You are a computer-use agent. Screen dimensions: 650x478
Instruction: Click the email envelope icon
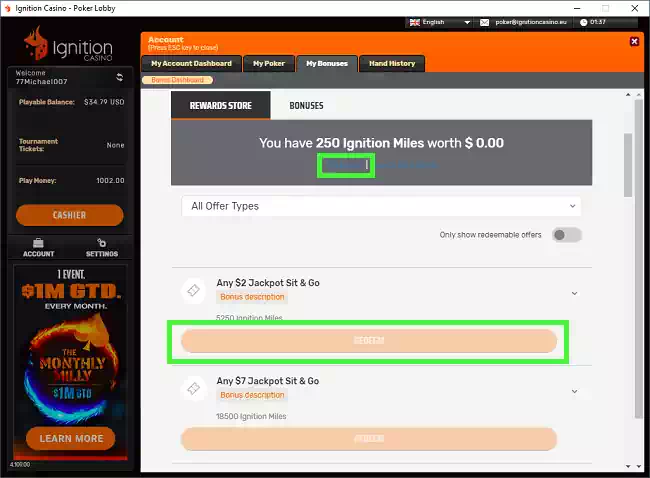(x=484, y=22)
